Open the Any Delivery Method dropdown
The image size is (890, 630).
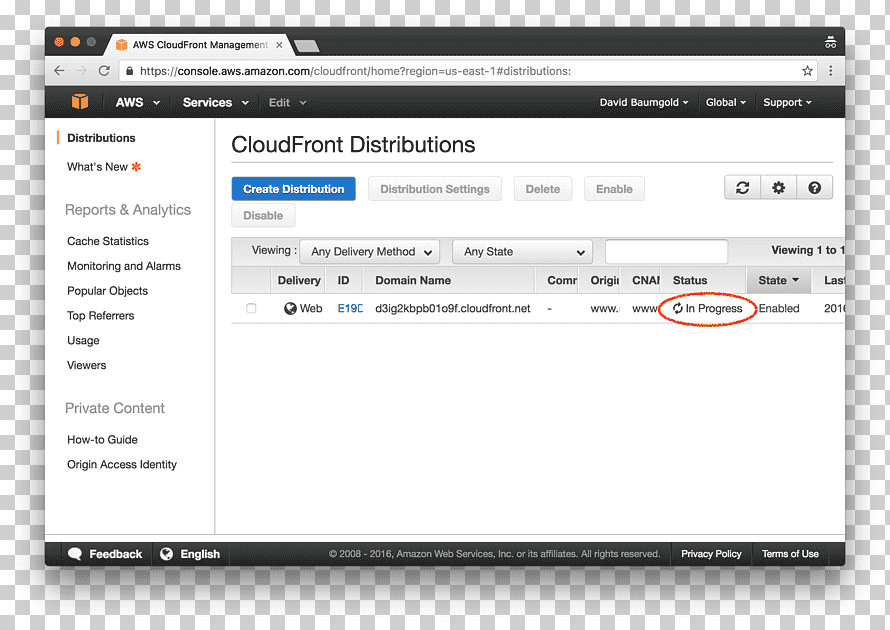click(370, 251)
